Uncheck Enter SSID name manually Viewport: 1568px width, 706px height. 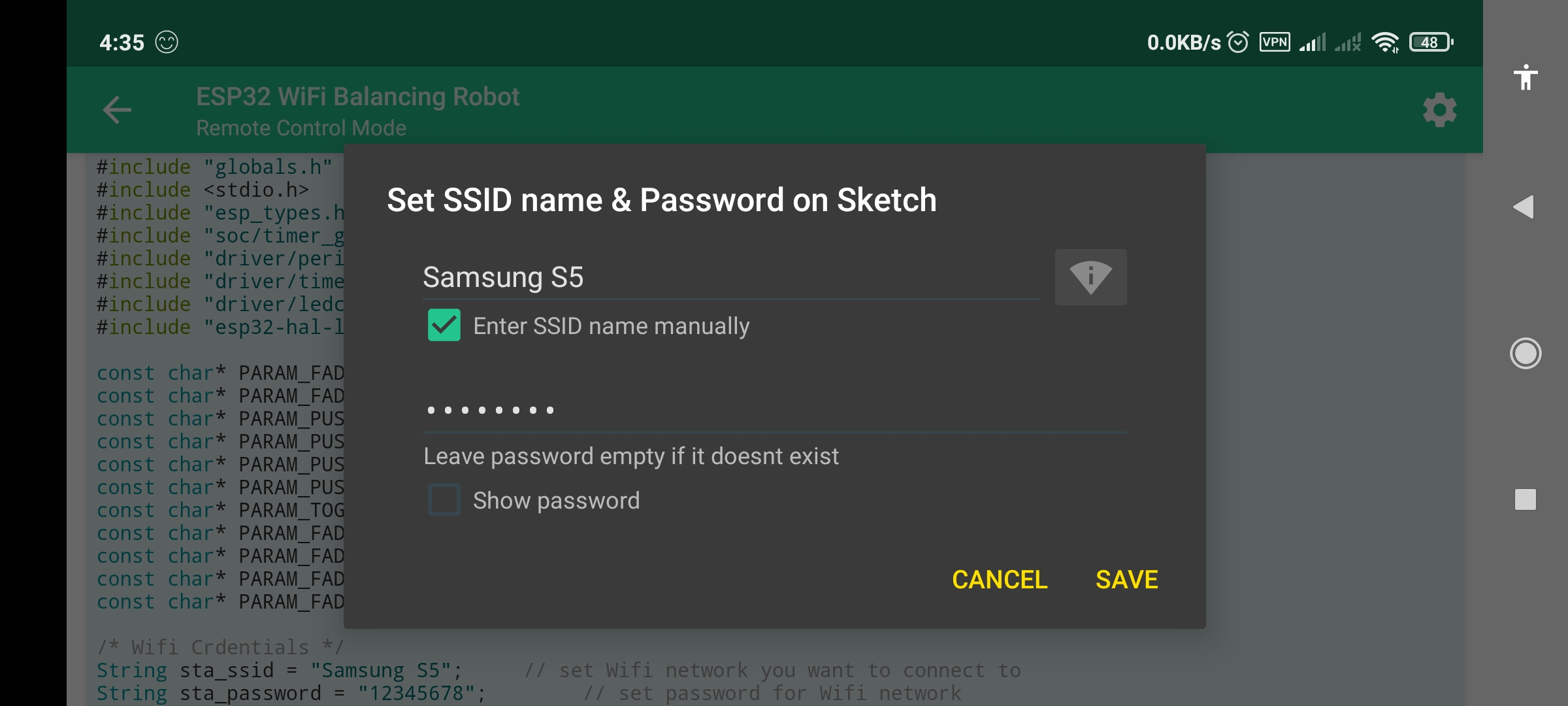coord(444,326)
